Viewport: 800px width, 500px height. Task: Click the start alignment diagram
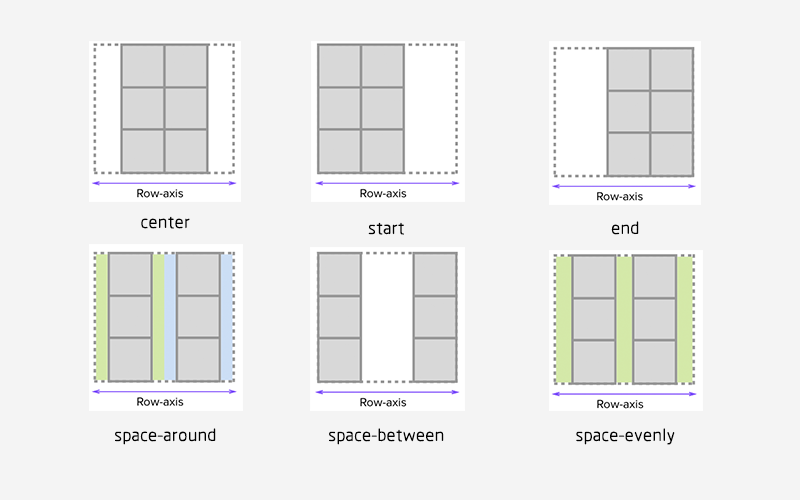pyautogui.click(x=388, y=121)
